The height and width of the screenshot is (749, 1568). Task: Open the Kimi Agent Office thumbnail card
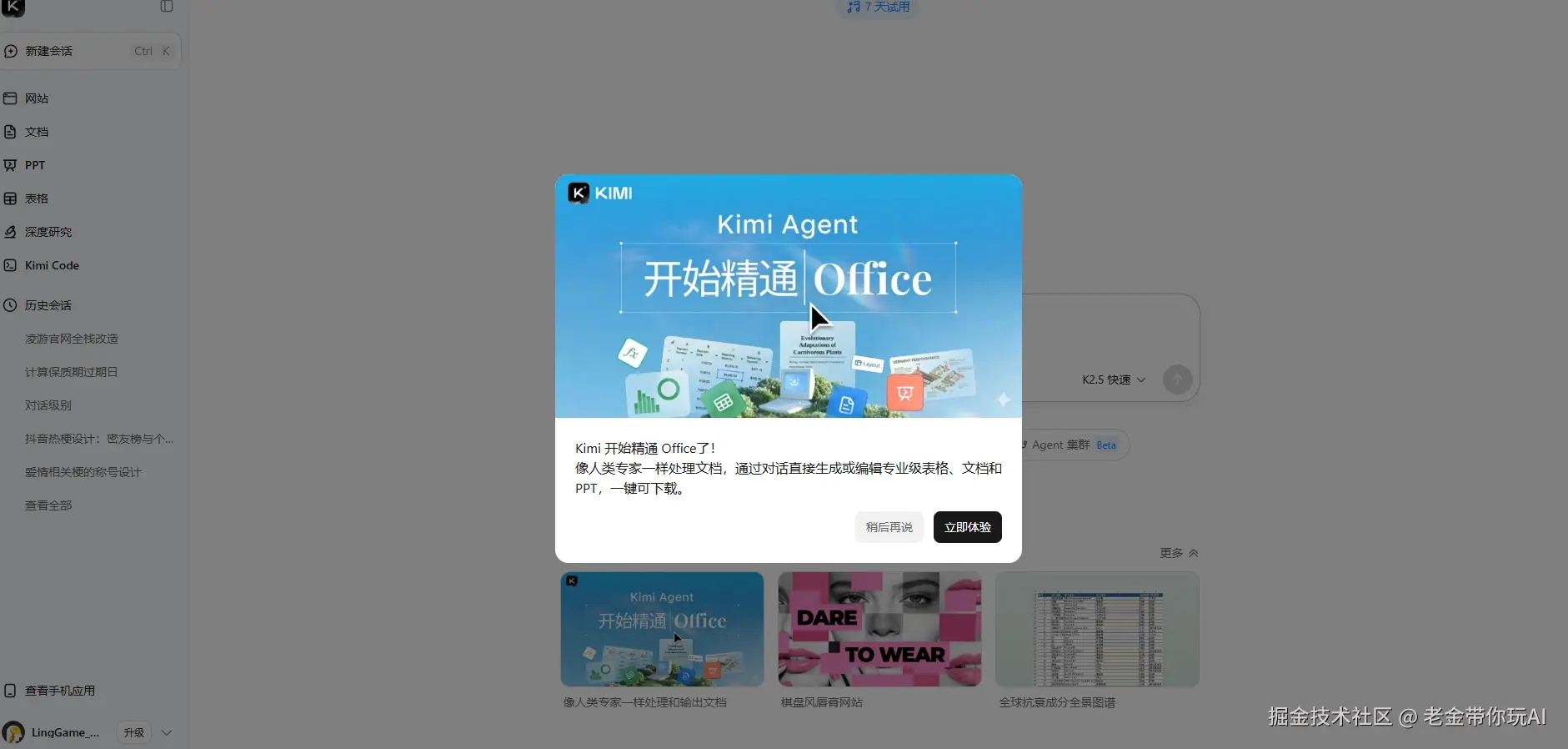(x=662, y=630)
